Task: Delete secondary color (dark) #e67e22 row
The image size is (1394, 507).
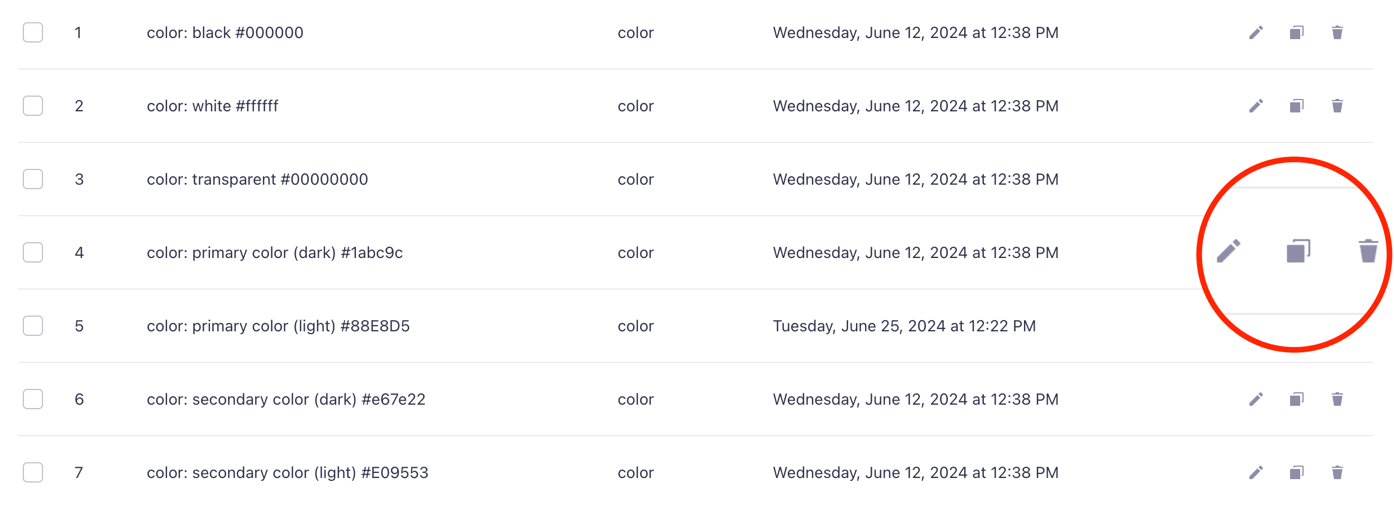Action: point(1337,399)
